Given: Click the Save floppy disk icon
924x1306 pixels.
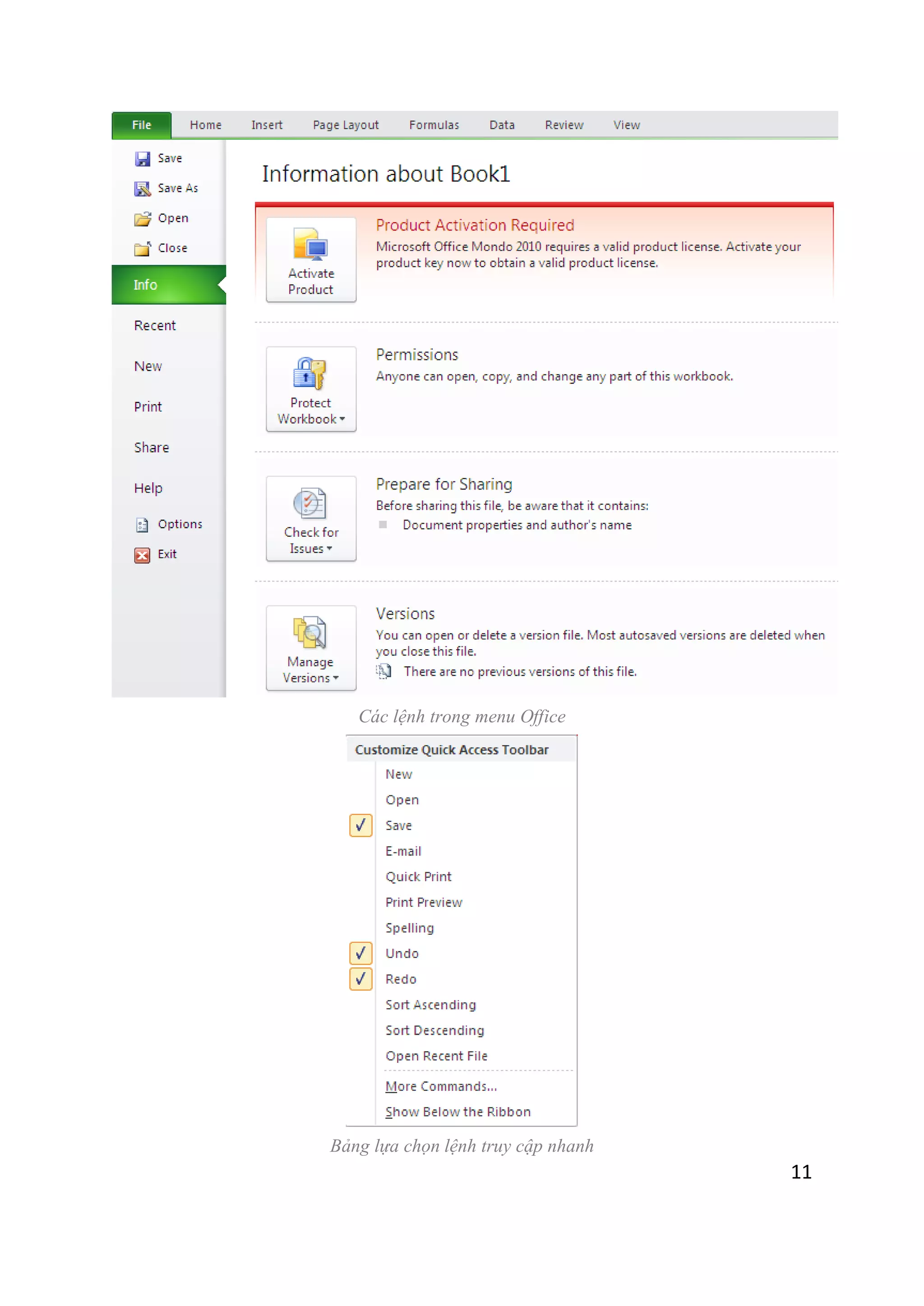Looking at the screenshot, I should pos(142,159).
